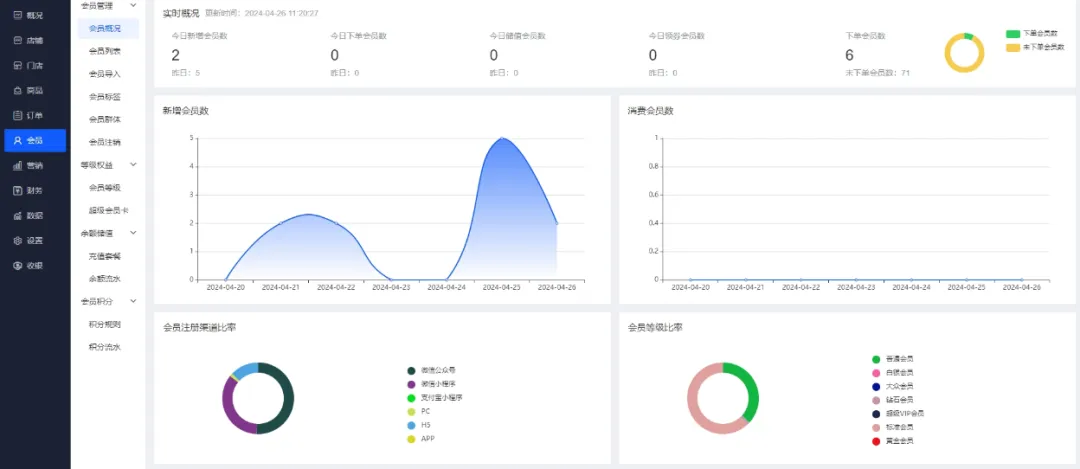1080x469 pixels.
Task: Click the 今日下单会员数 label
Action: coord(359,36)
